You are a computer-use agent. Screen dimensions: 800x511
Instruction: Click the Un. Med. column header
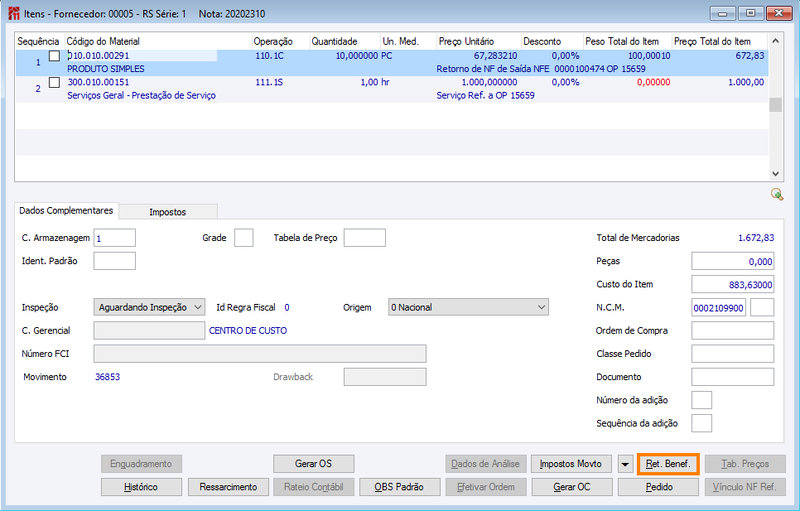[408, 41]
